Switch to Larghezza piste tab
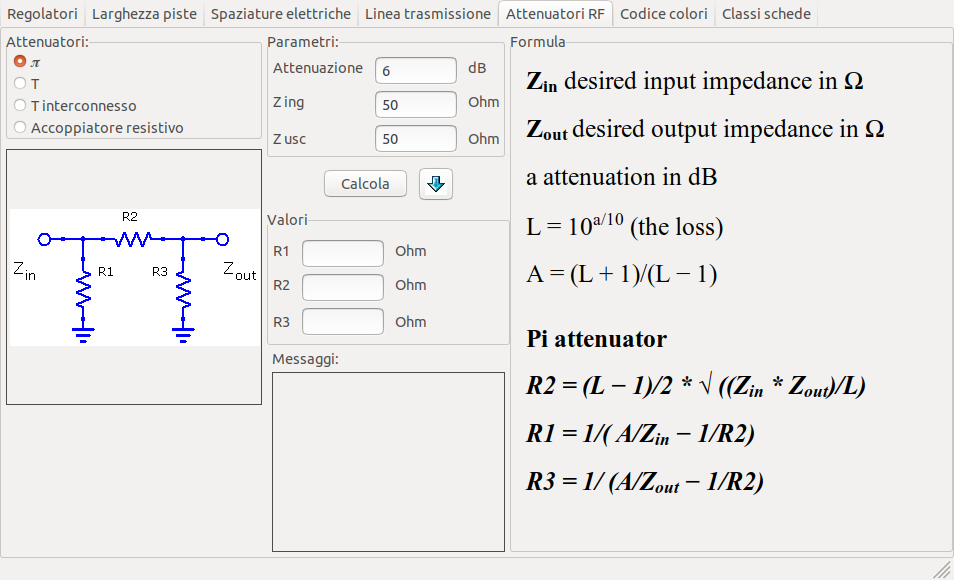Screen dimensions: 954x580 coord(144,14)
